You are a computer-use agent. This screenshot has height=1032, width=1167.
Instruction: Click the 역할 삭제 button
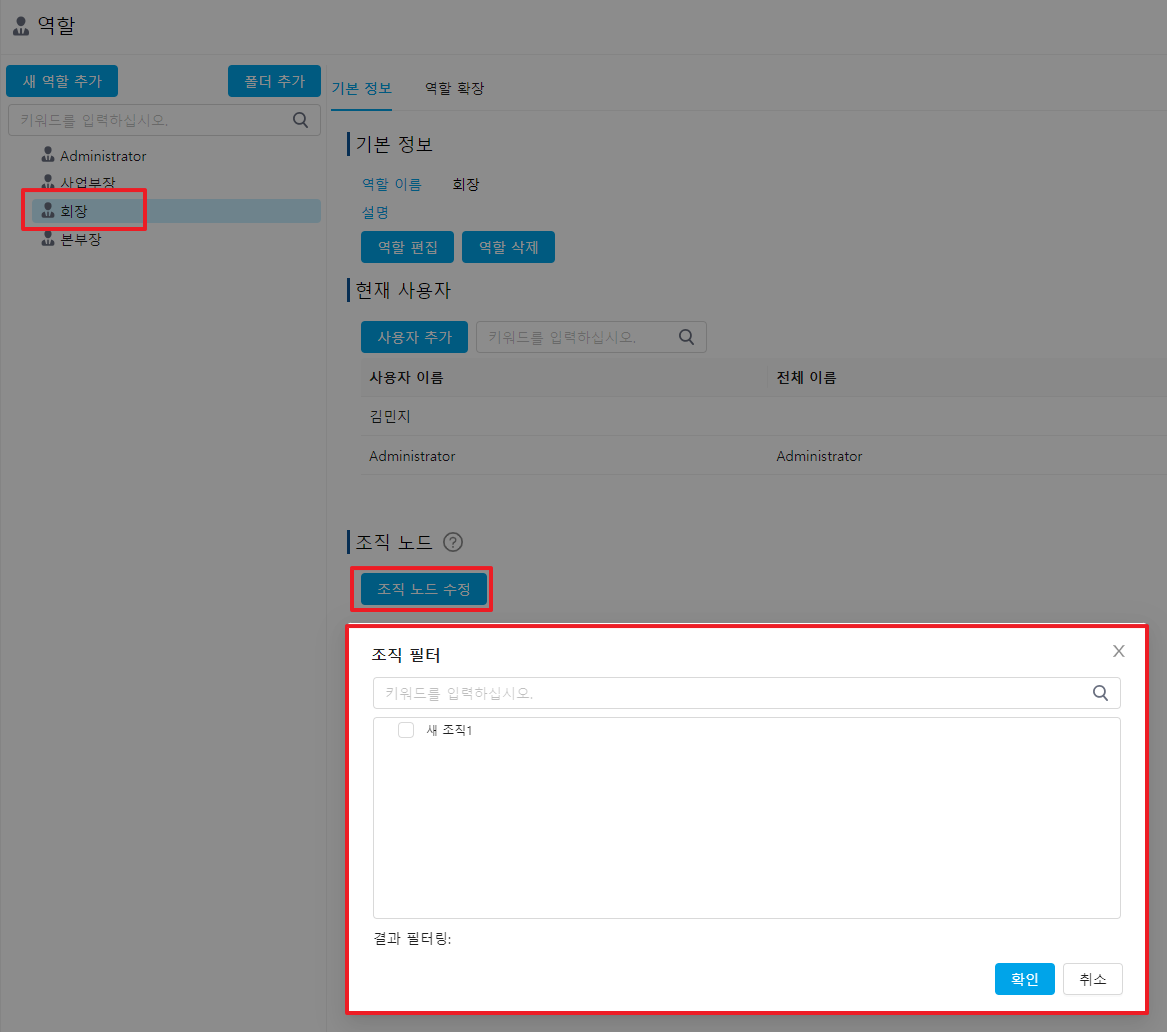(508, 247)
